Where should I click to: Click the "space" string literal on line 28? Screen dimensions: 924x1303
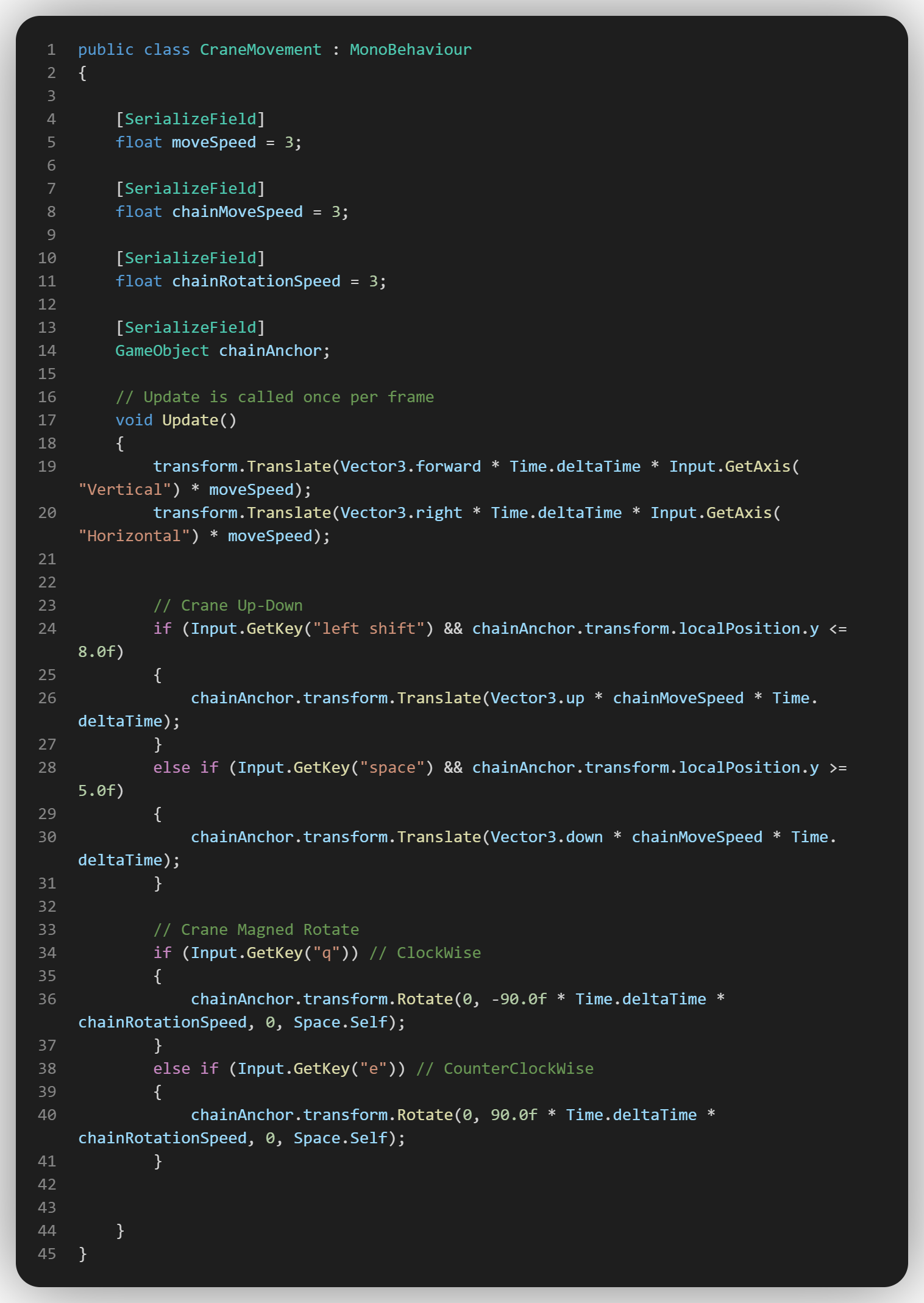coord(392,767)
